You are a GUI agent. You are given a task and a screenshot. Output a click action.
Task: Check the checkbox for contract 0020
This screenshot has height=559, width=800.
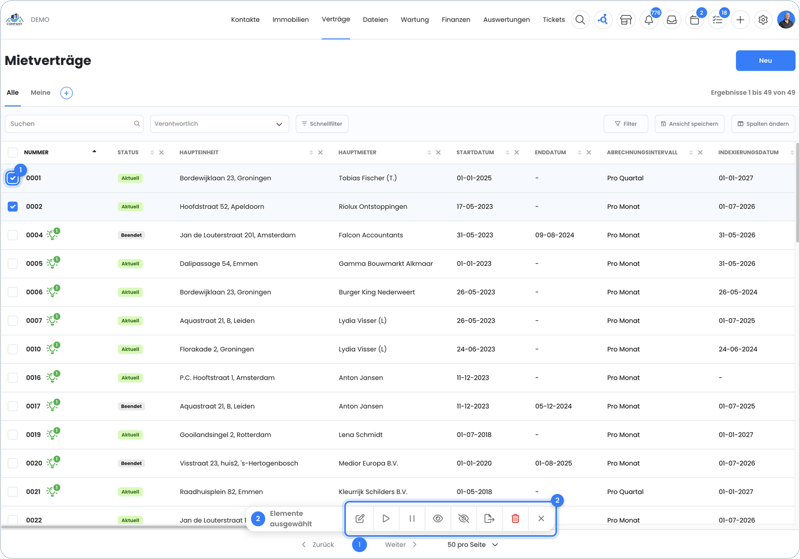pyautogui.click(x=13, y=464)
